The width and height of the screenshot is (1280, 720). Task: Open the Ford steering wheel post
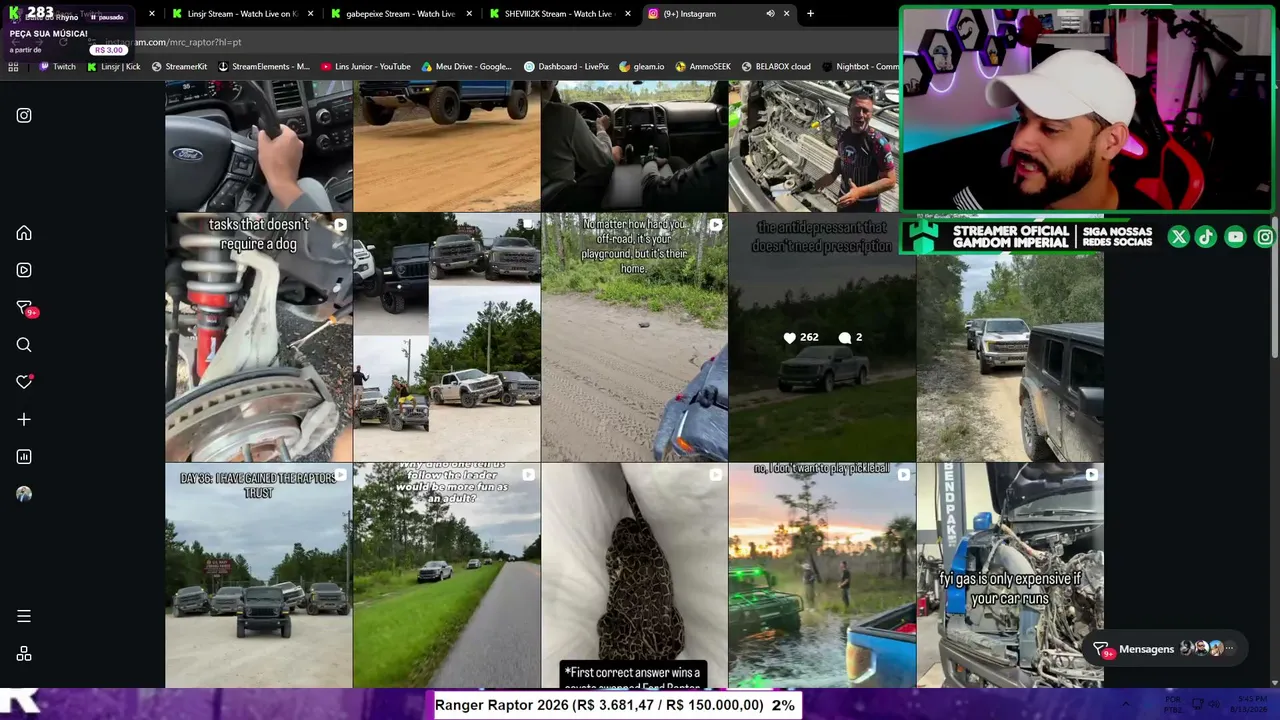click(x=259, y=146)
